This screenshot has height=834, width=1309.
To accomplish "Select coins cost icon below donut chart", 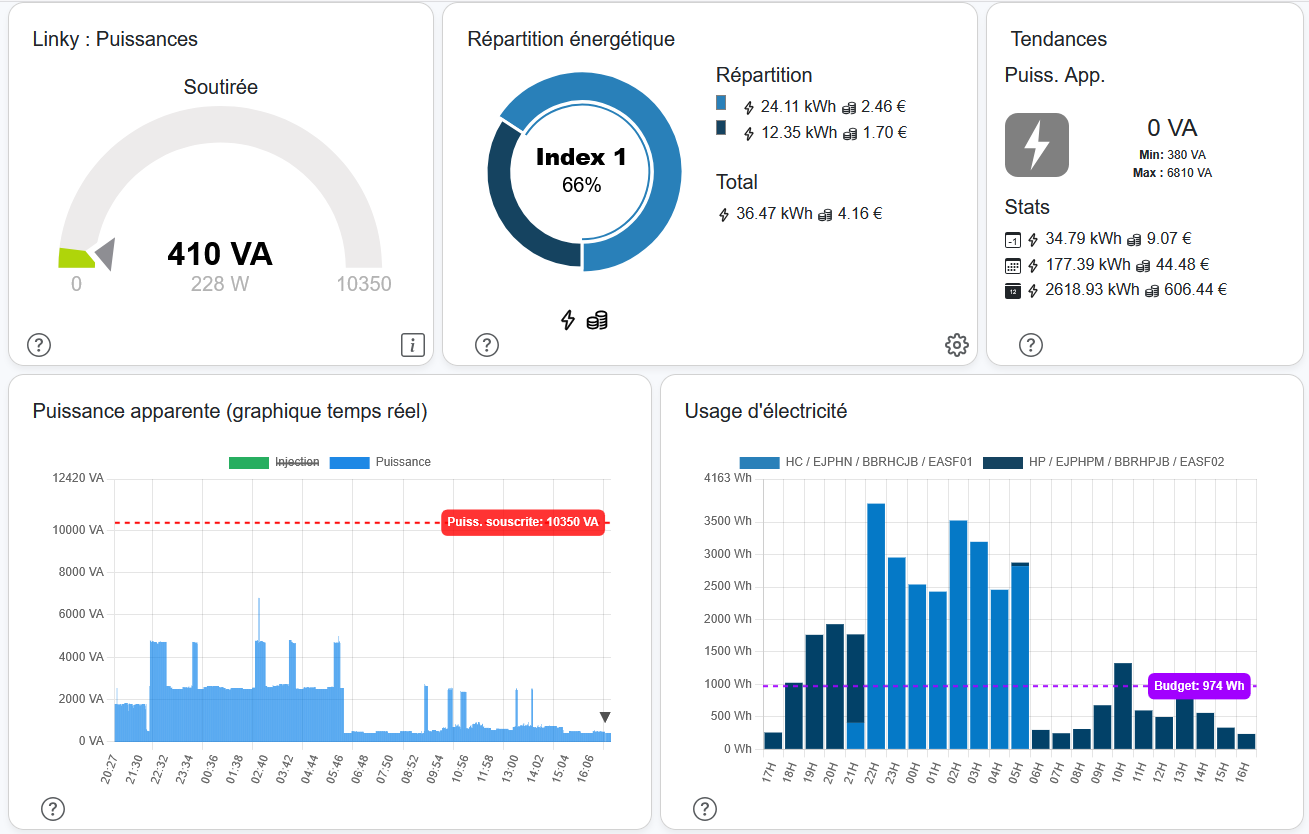I will click(597, 320).
